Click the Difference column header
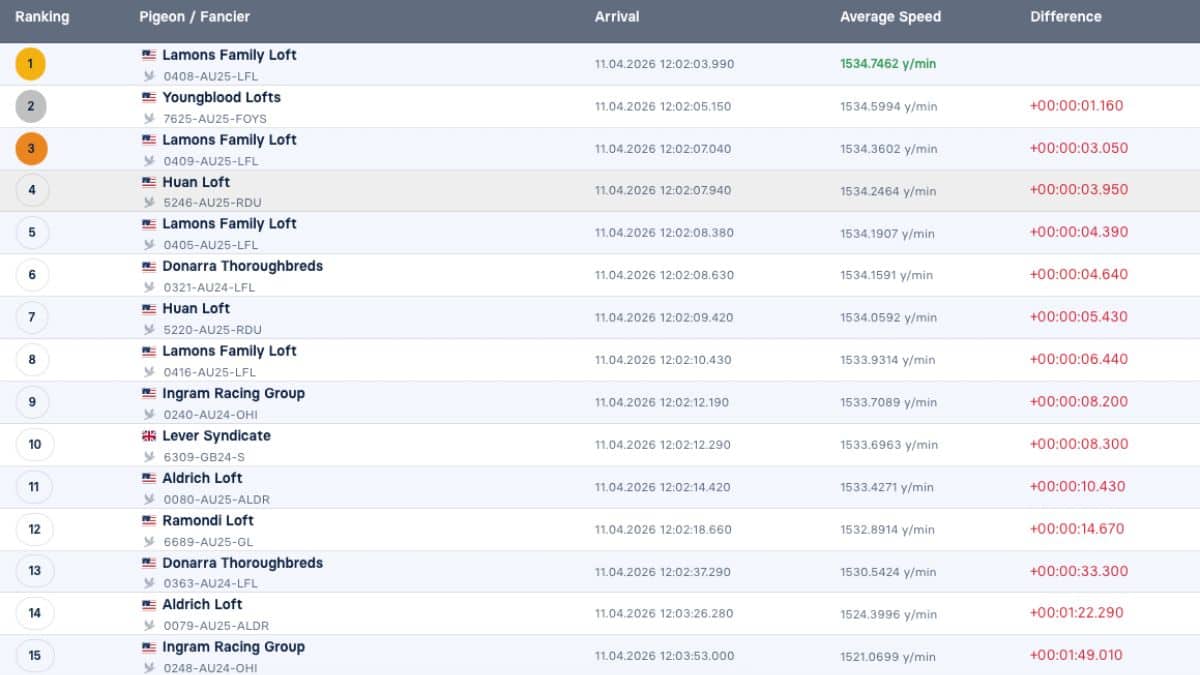The image size is (1200, 675). pos(1066,17)
